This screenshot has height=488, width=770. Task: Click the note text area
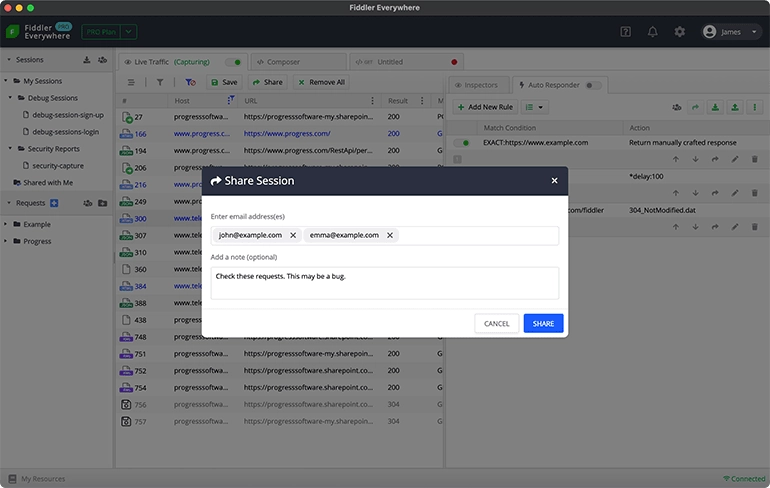click(385, 283)
